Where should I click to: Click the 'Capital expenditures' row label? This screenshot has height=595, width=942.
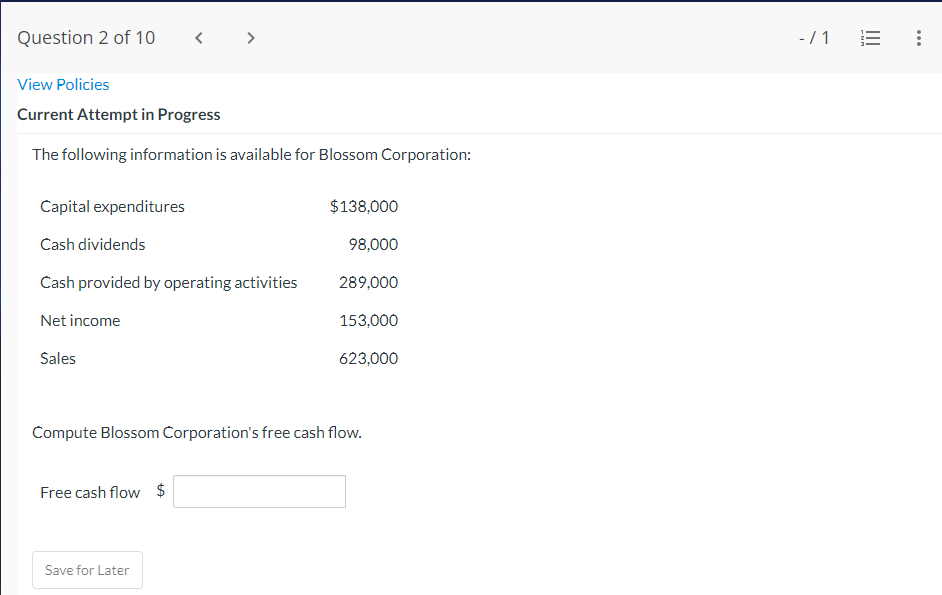click(x=112, y=207)
